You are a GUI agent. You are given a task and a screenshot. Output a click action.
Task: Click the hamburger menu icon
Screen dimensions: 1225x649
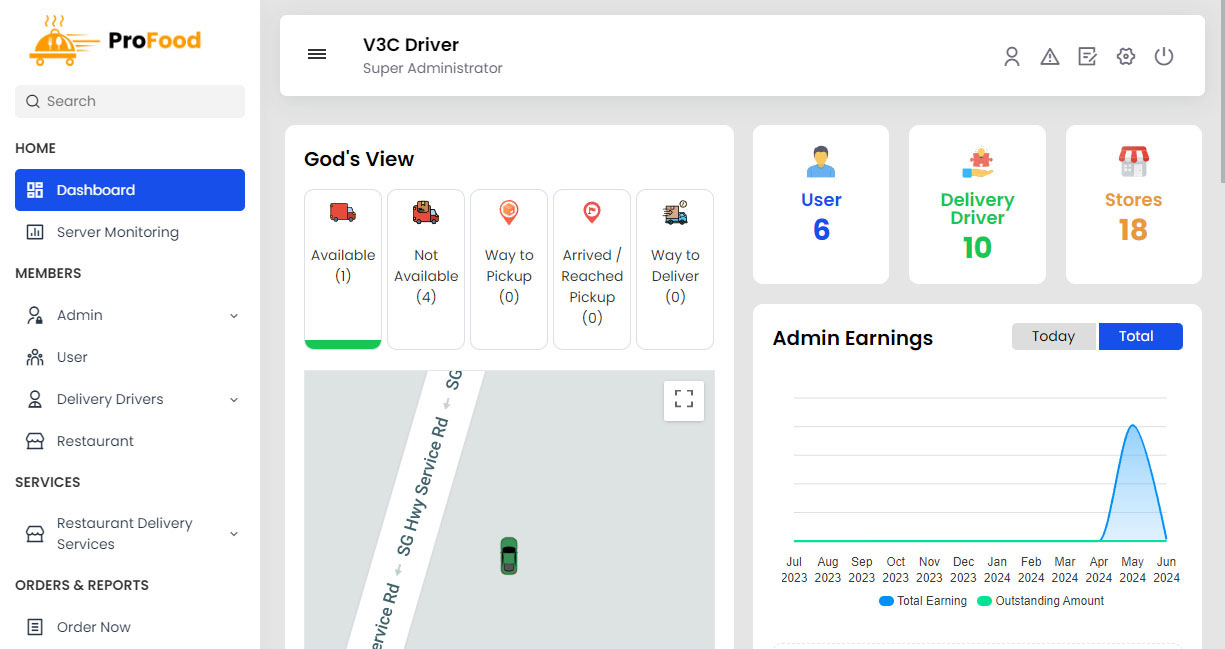[x=317, y=55]
